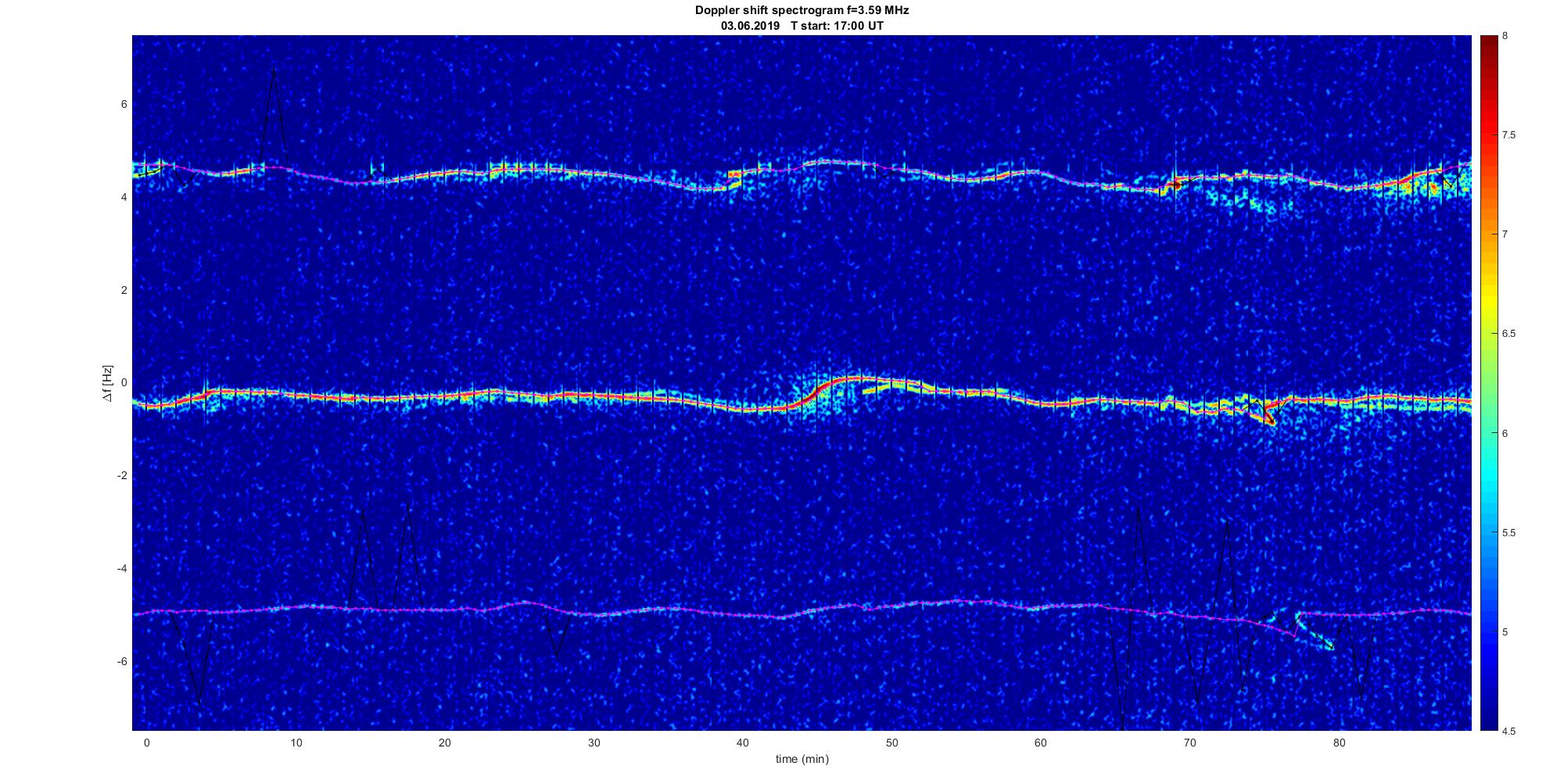
Task: Click y-axis tick label '6'
Action: 124,105
